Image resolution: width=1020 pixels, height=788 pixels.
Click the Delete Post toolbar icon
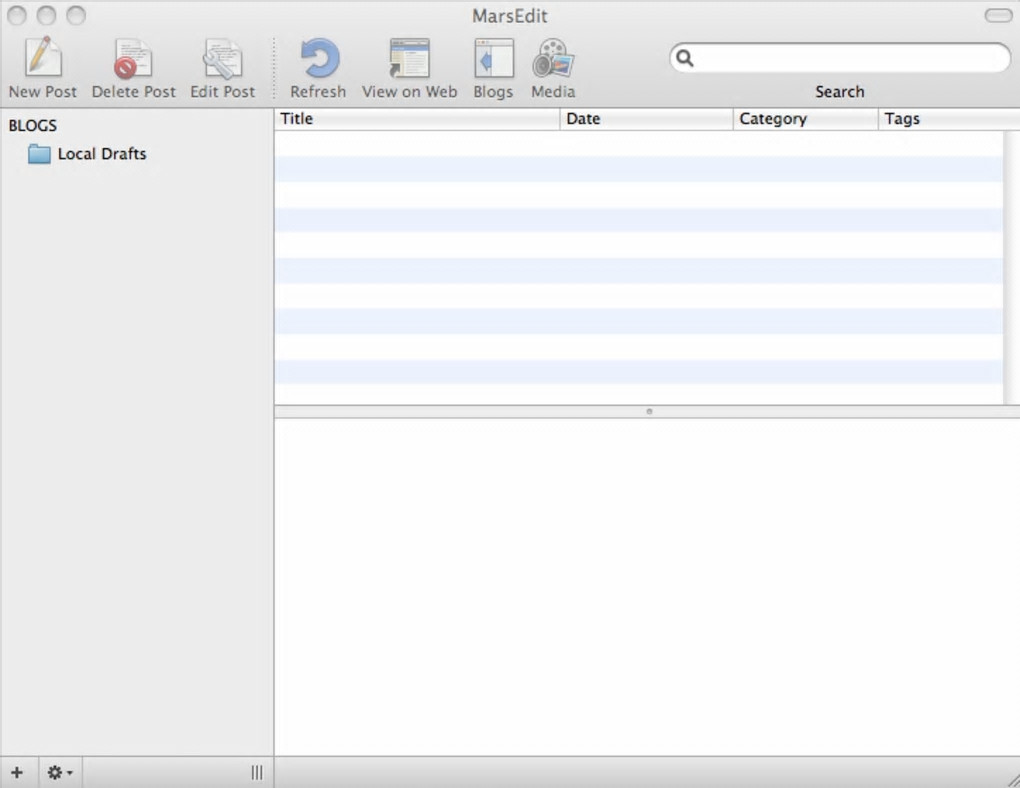pos(133,59)
